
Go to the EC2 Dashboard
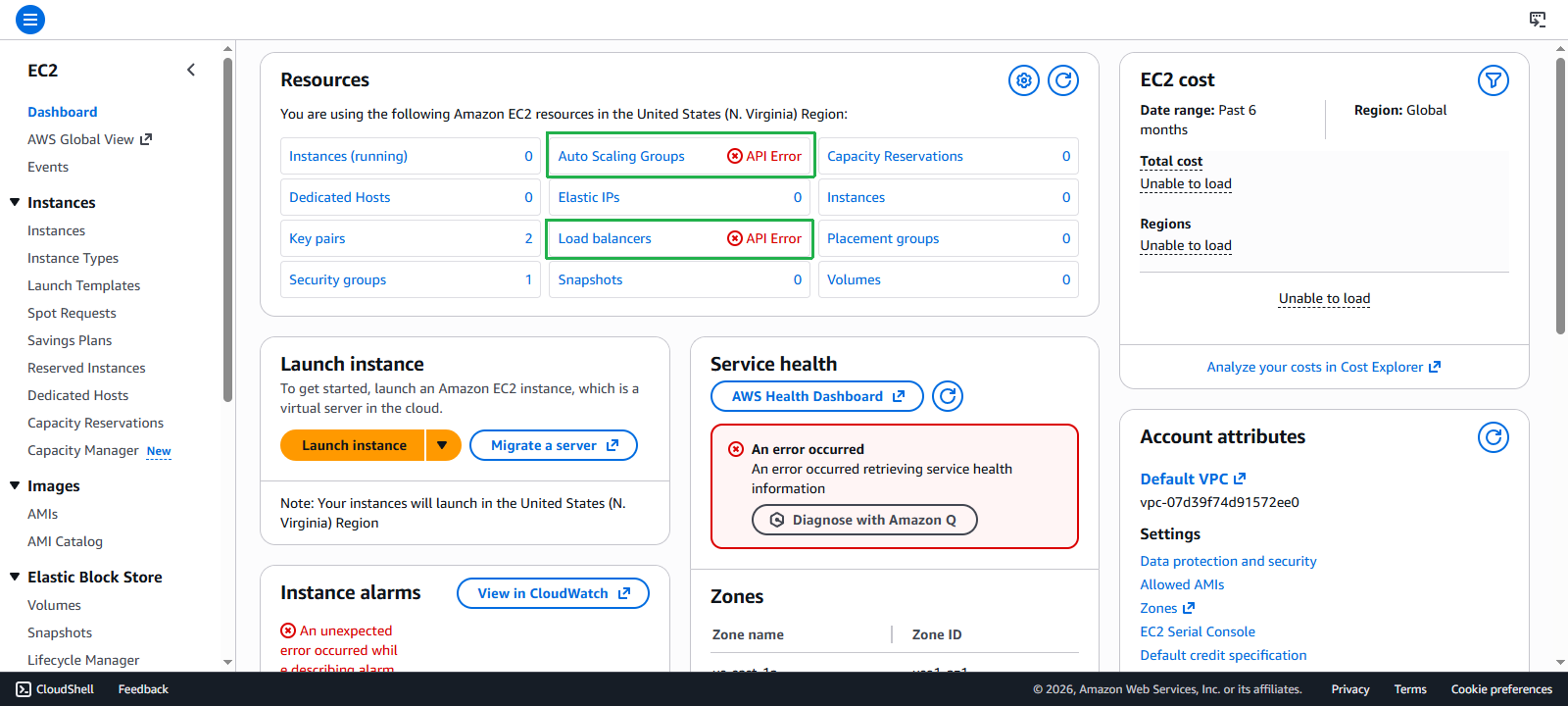pyautogui.click(x=63, y=112)
